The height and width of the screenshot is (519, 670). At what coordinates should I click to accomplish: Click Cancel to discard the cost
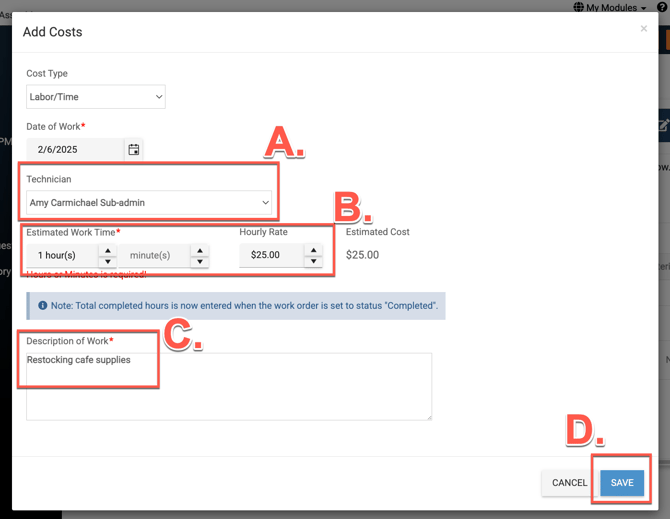pos(569,483)
